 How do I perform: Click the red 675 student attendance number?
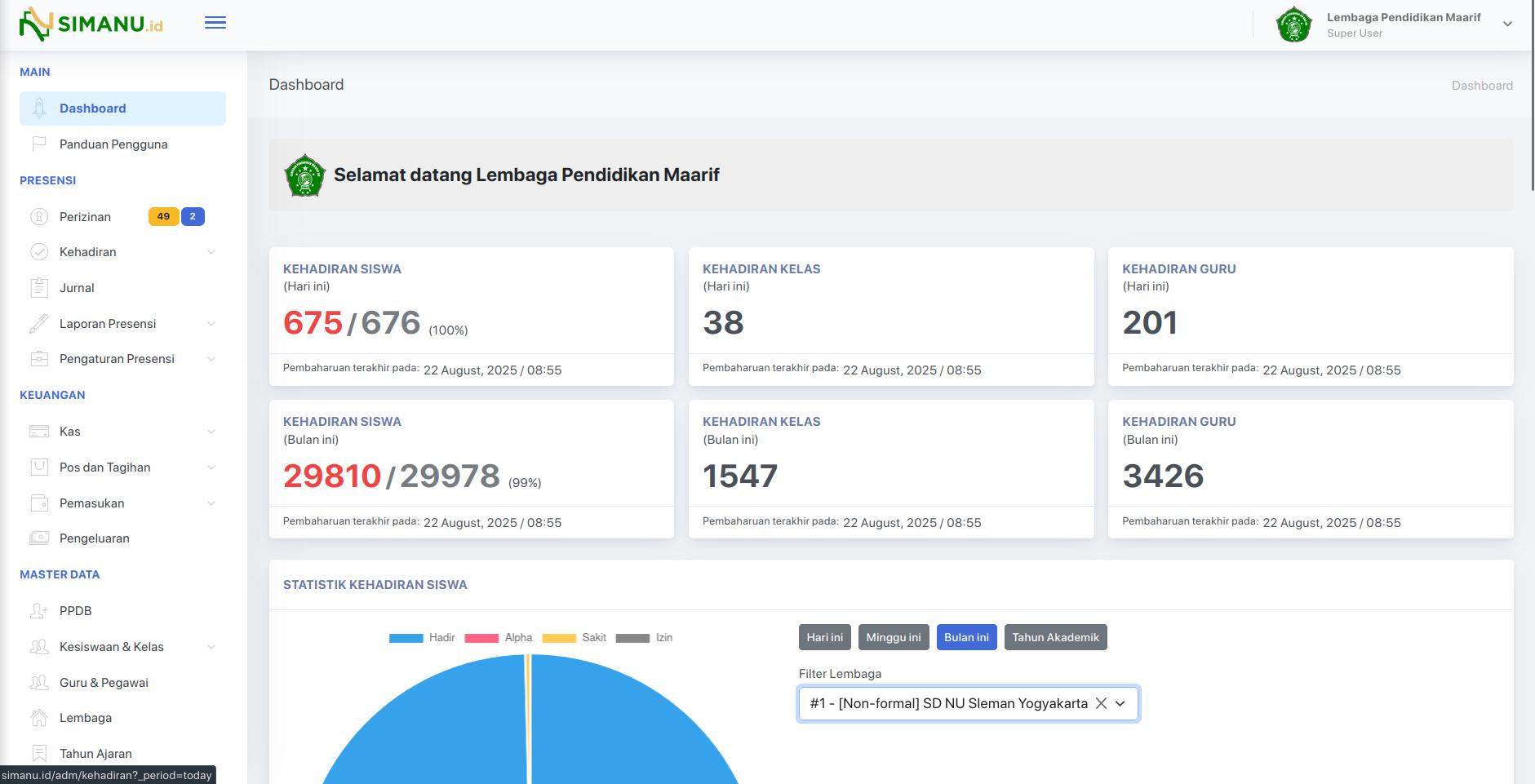tap(313, 323)
